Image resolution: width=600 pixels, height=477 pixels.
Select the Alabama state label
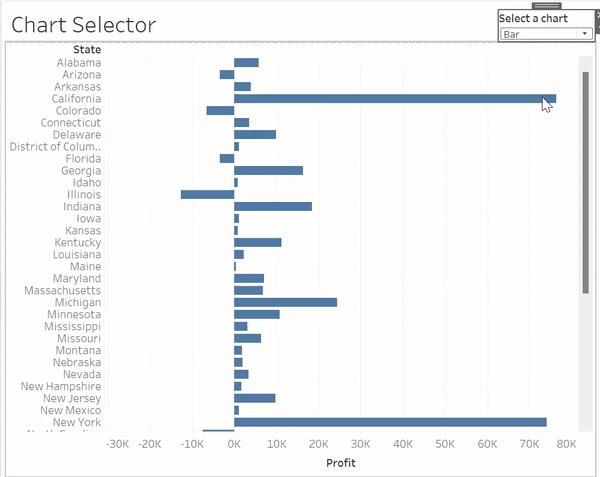click(x=79, y=63)
